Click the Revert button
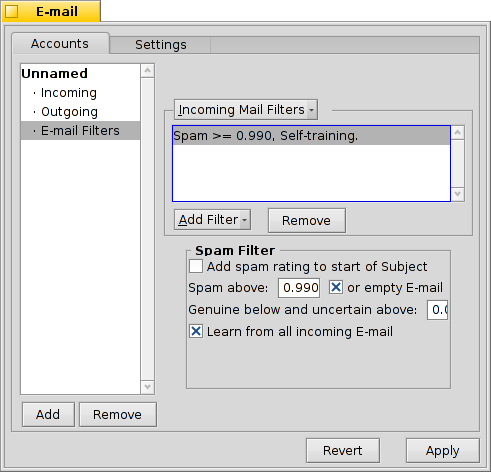Screen dimensions: 491x472 343,451
